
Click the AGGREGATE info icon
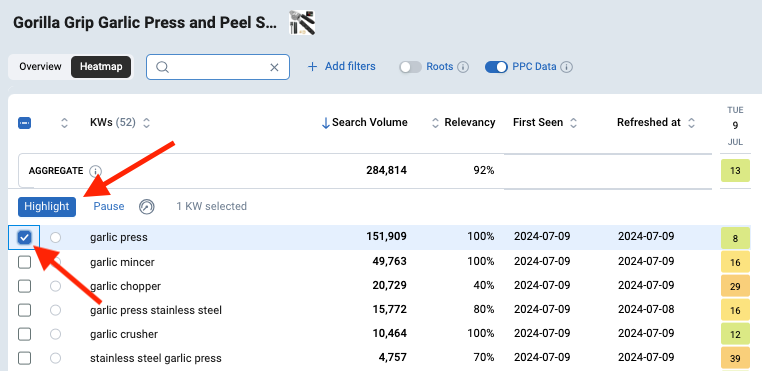click(x=96, y=171)
